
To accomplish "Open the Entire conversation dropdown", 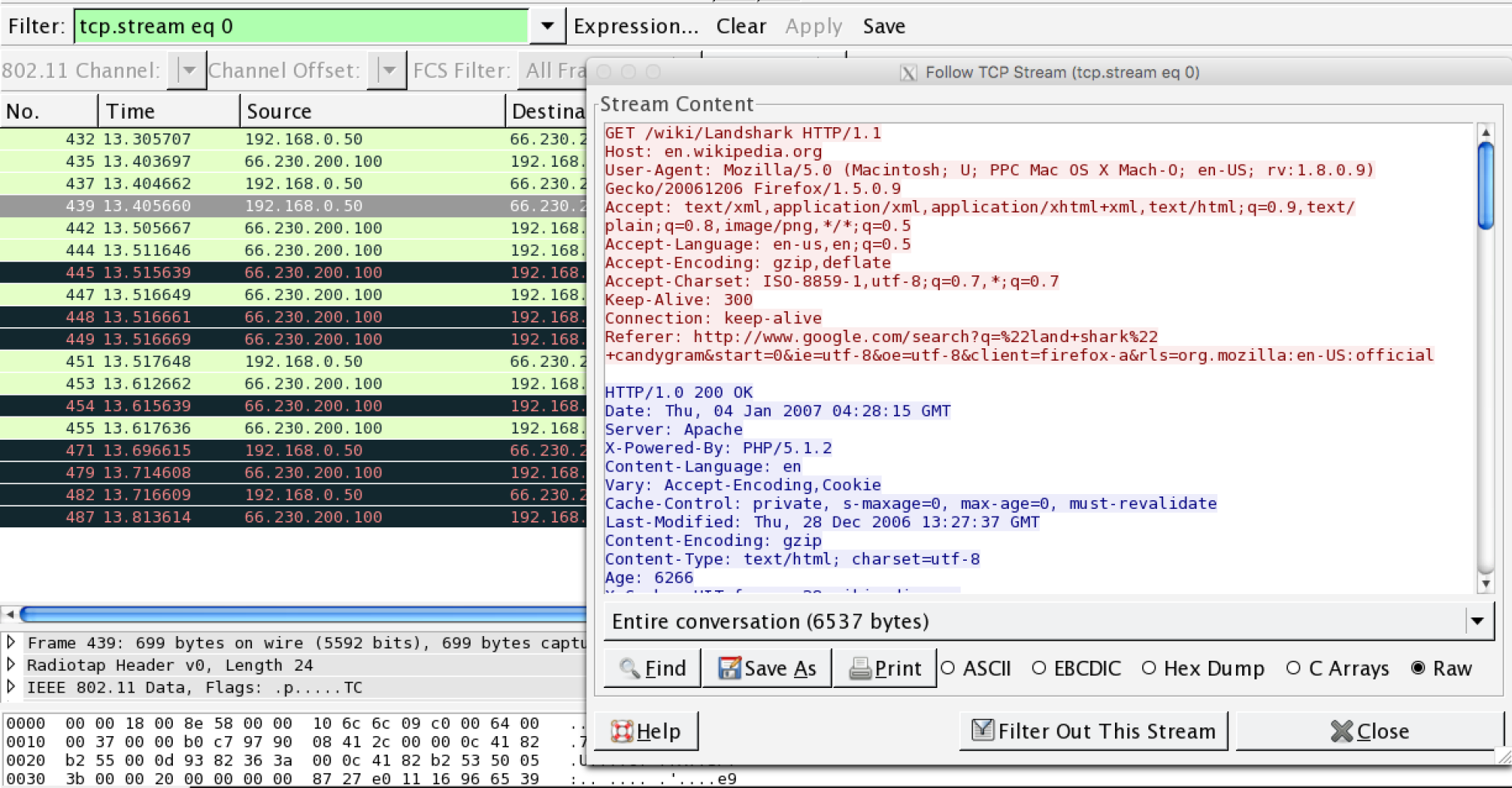I will click(x=1476, y=621).
